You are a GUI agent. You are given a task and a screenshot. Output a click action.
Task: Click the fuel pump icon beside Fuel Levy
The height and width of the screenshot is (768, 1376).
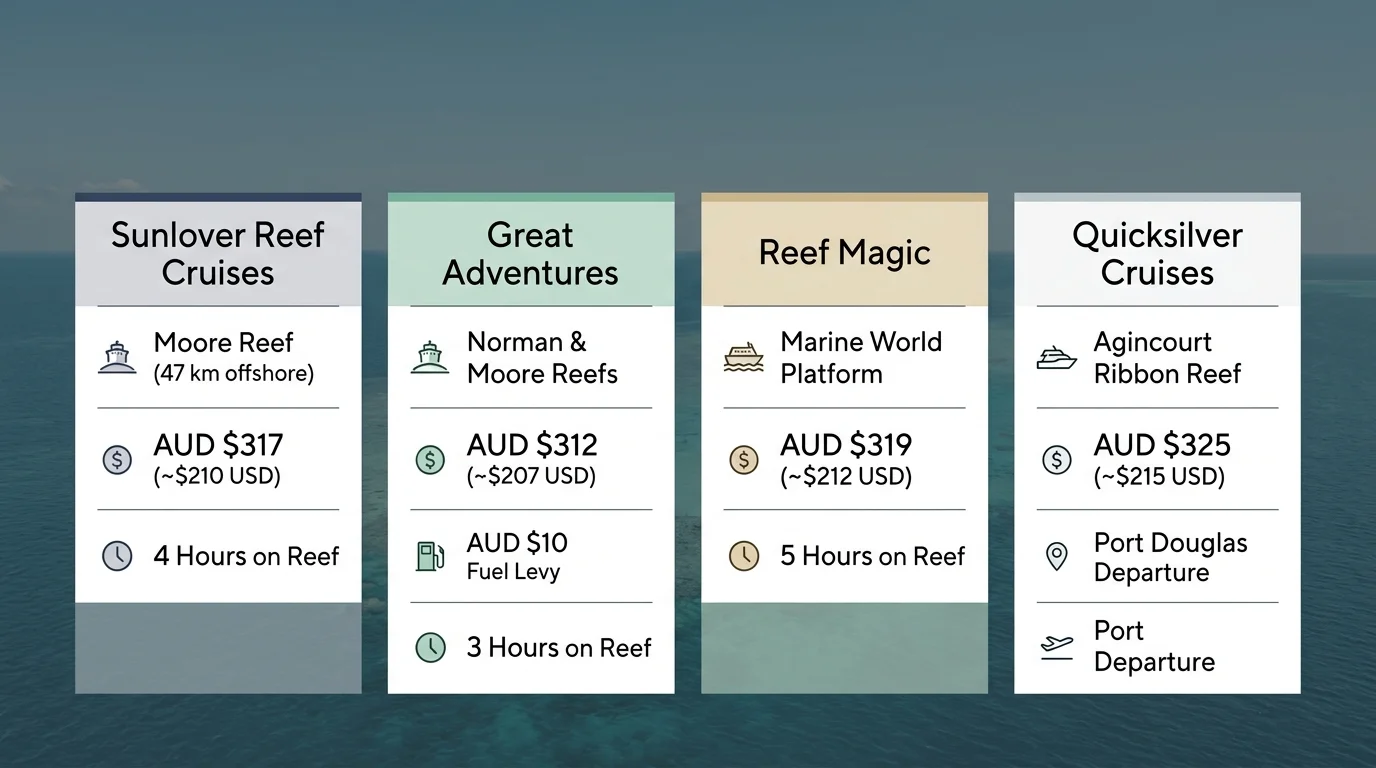(430, 556)
